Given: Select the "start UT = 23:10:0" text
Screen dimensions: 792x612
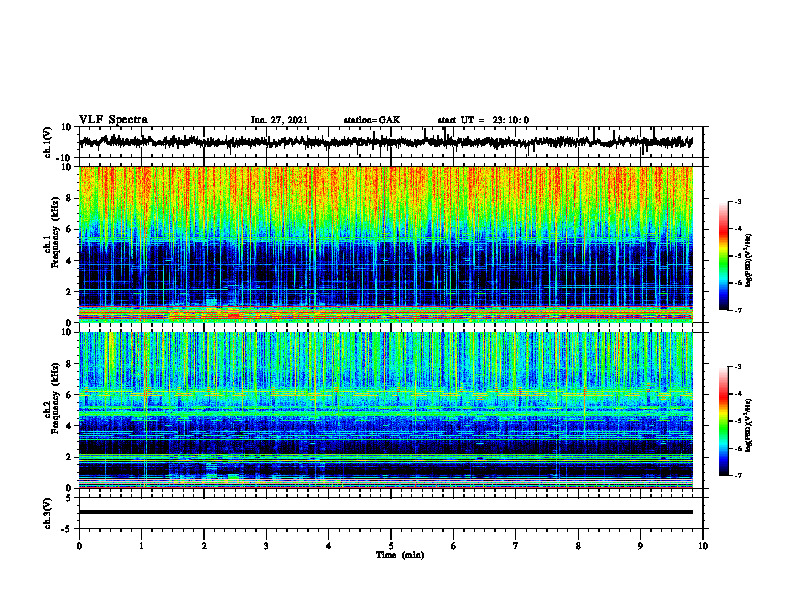Looking at the screenshot, I should coord(483,120).
